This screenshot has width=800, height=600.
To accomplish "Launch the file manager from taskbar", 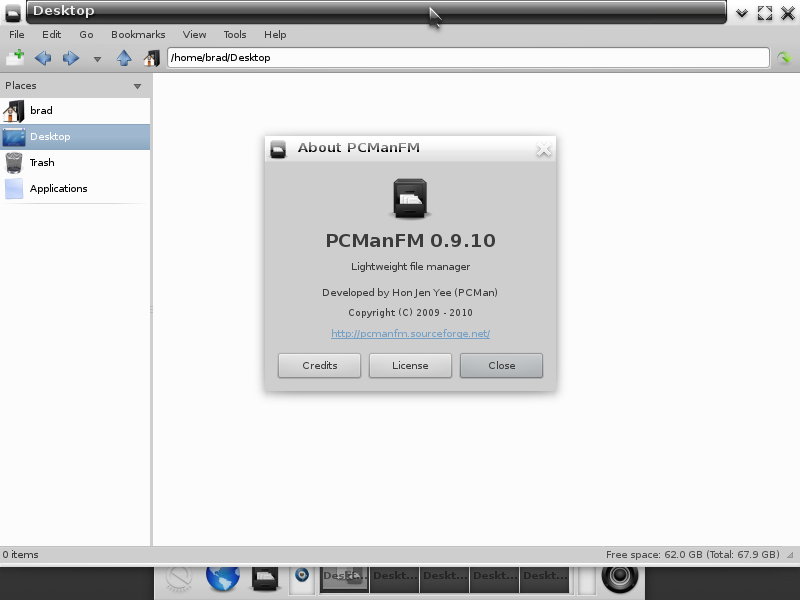I will 265,579.
